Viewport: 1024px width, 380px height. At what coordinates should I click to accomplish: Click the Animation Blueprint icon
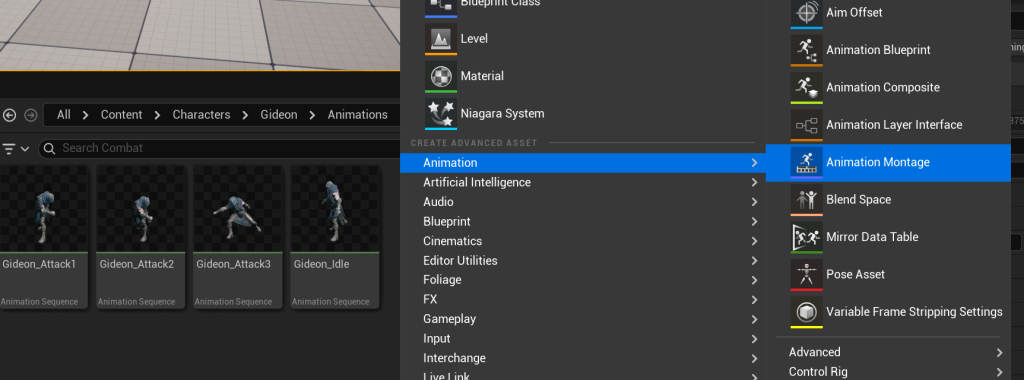pos(807,50)
